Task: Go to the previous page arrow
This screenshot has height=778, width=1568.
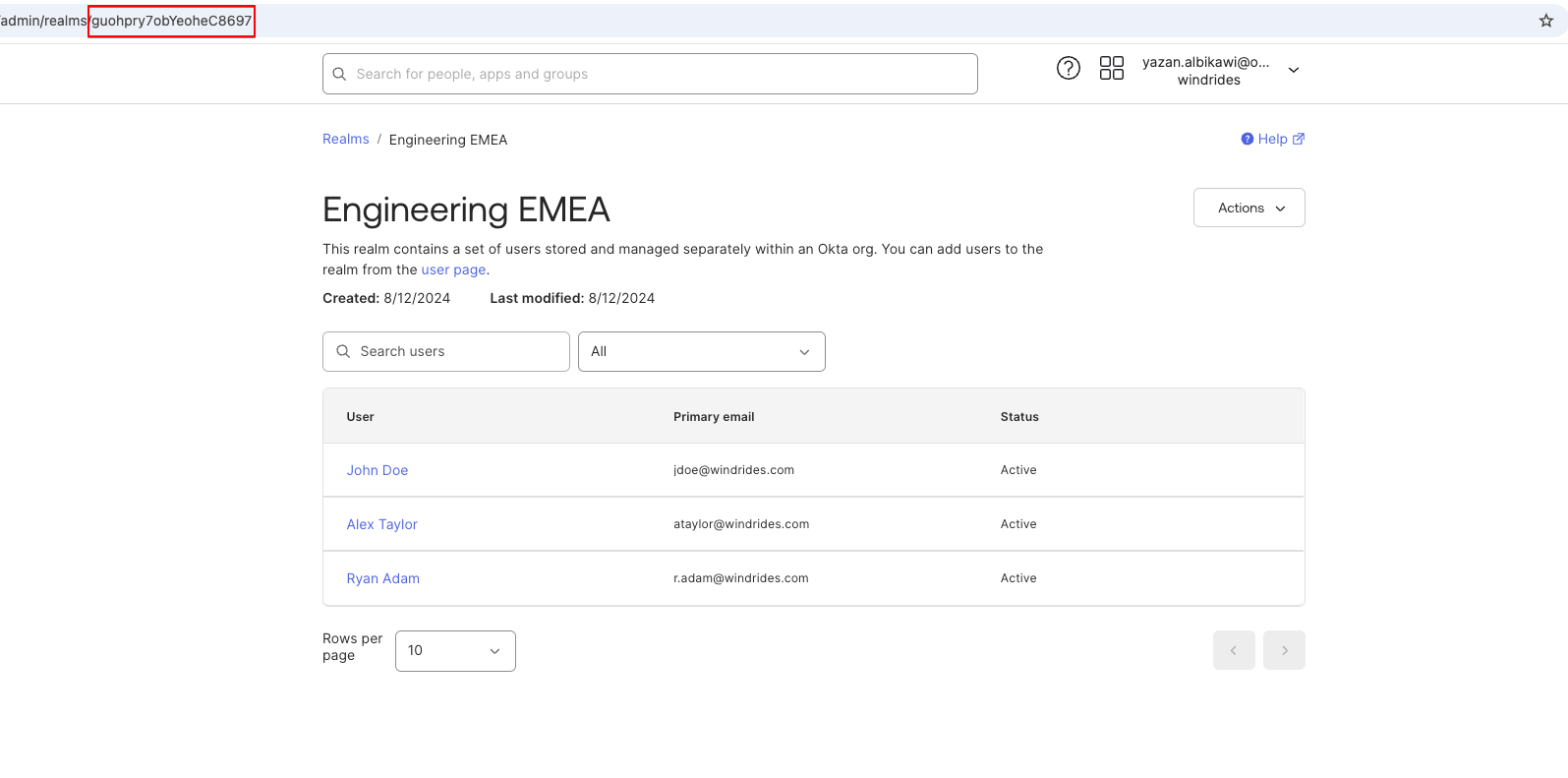Action: point(1233,650)
